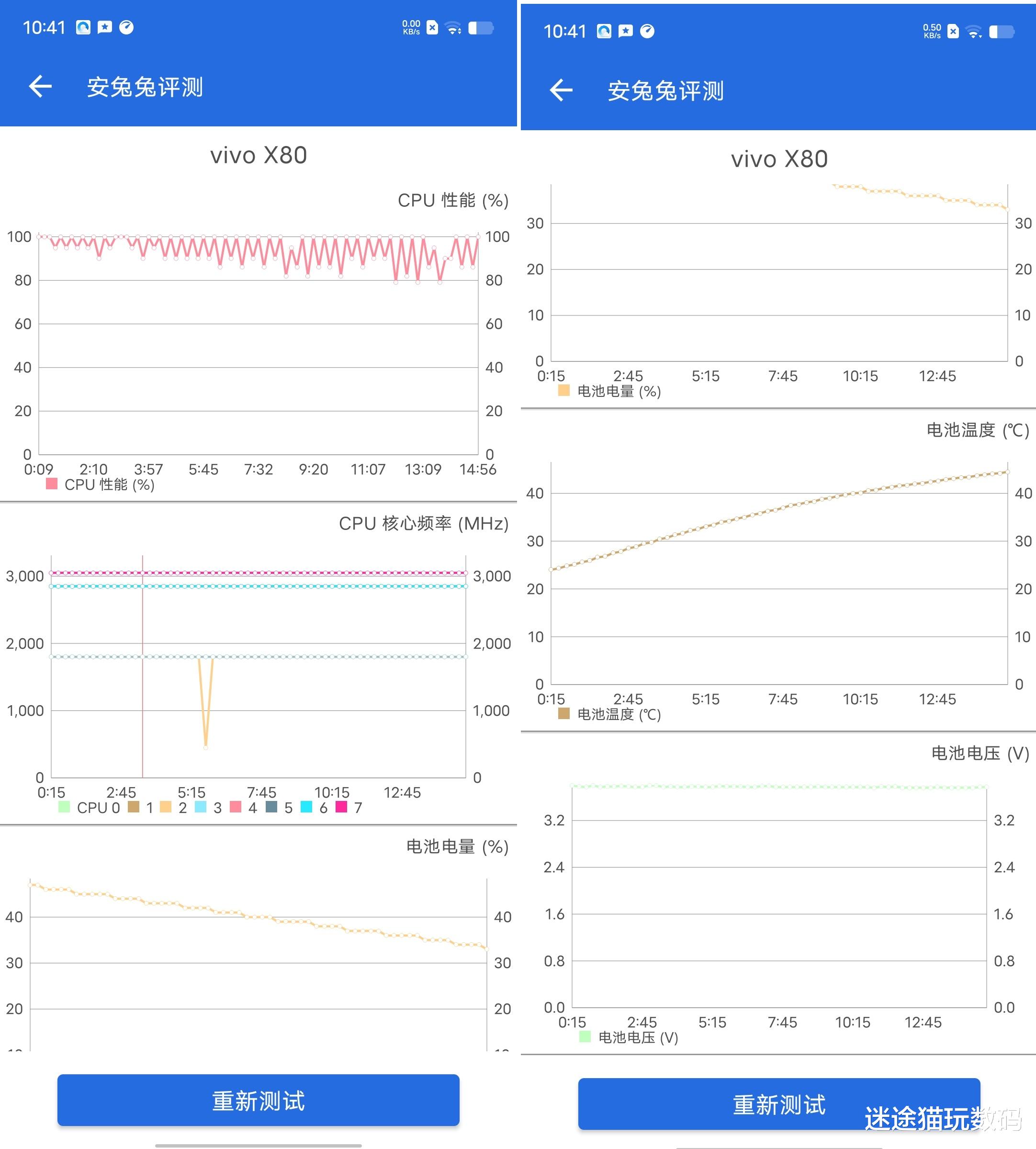Tap the back arrow in the left screenshot

click(40, 87)
